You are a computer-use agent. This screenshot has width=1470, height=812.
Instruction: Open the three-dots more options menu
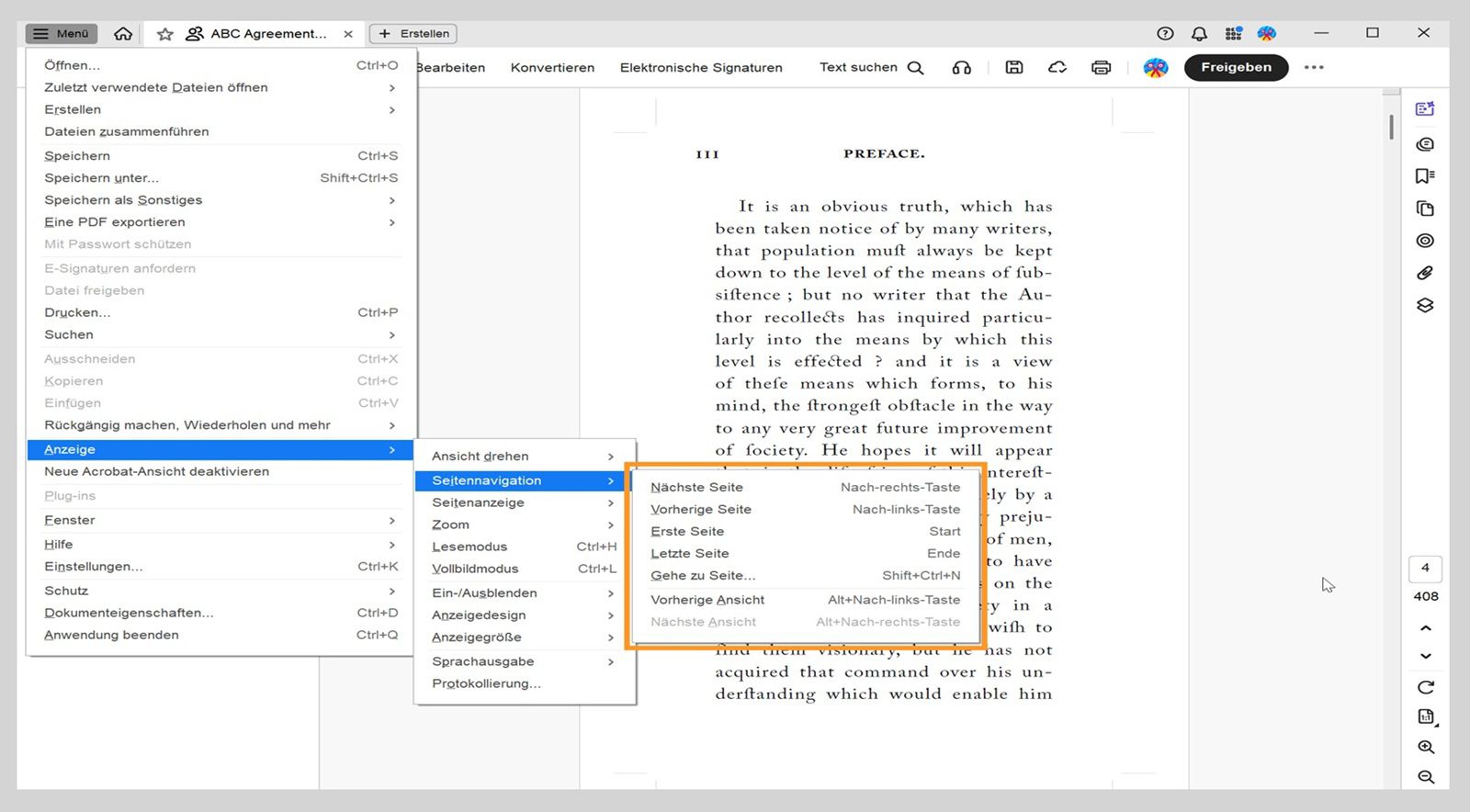[1314, 67]
